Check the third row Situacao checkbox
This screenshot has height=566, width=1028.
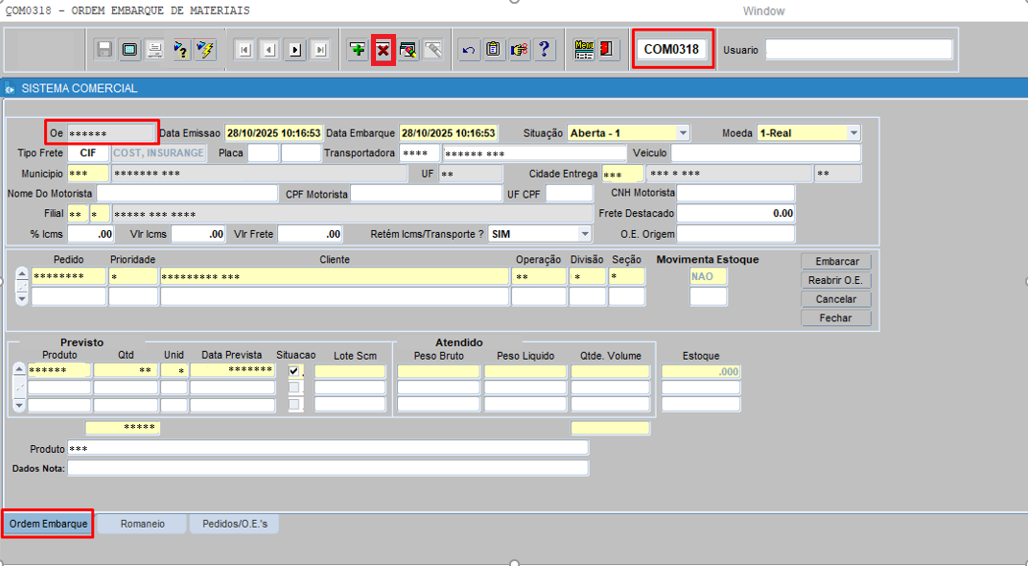pos(294,405)
